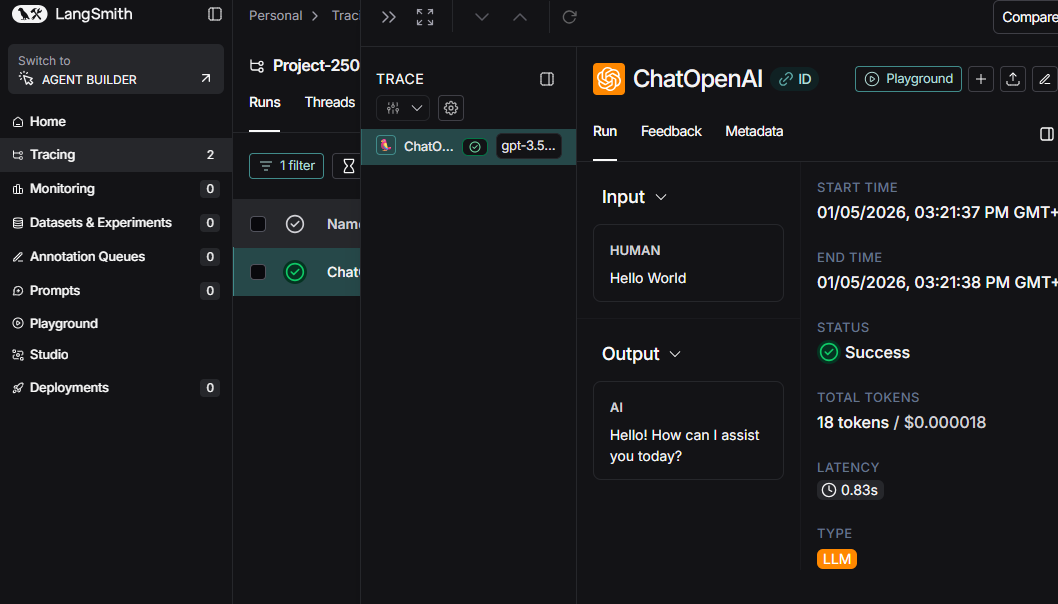Switch to Agent Builder
The height and width of the screenshot is (604, 1058).
115,70
